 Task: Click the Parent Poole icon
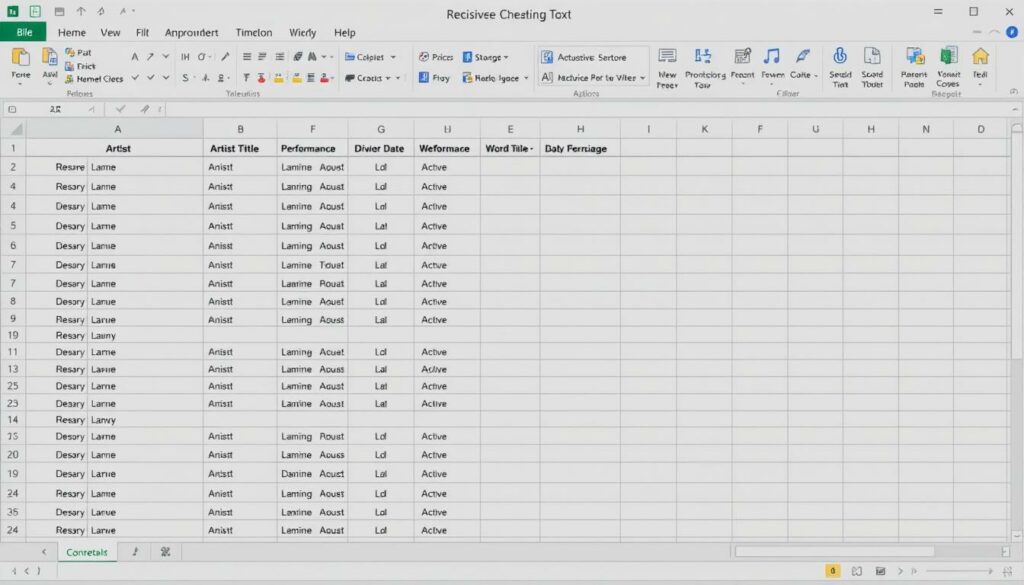pos(914,56)
